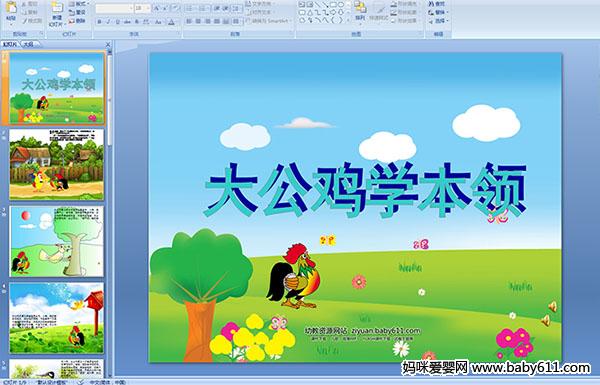Viewport: 600px width, 385px height.
Task: Pick the rectangle shape in the shapes gallery
Action: coord(333,4)
